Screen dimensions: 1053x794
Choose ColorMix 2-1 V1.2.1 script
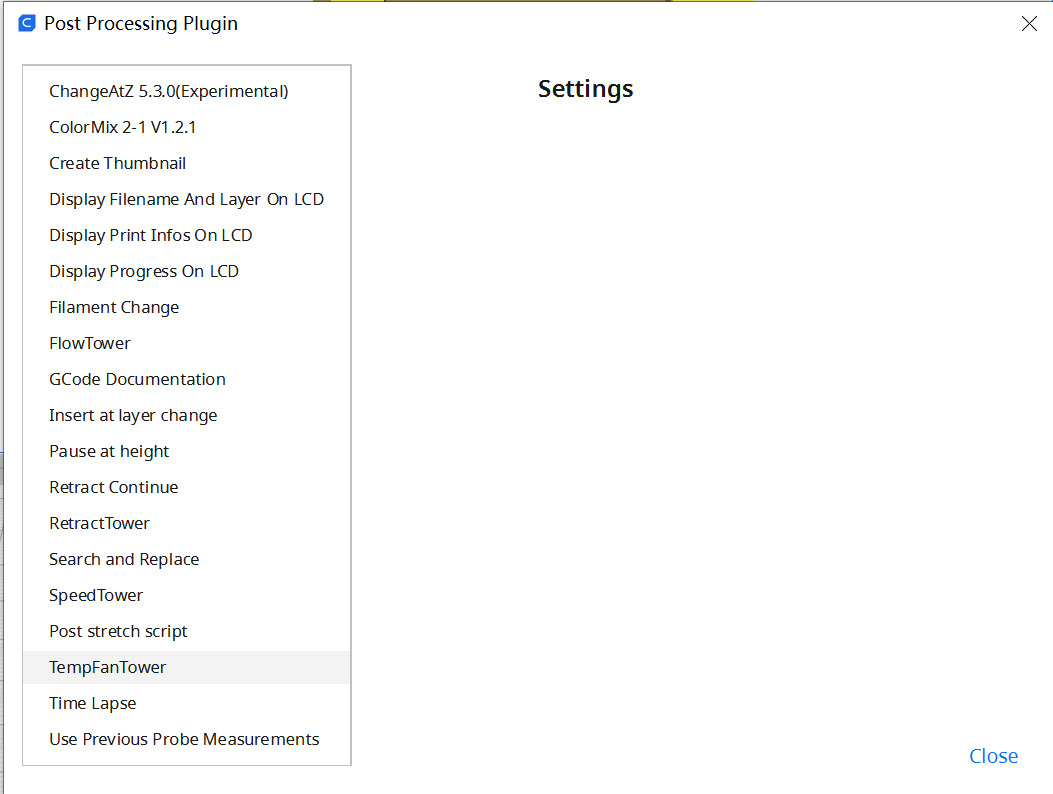coord(187,127)
